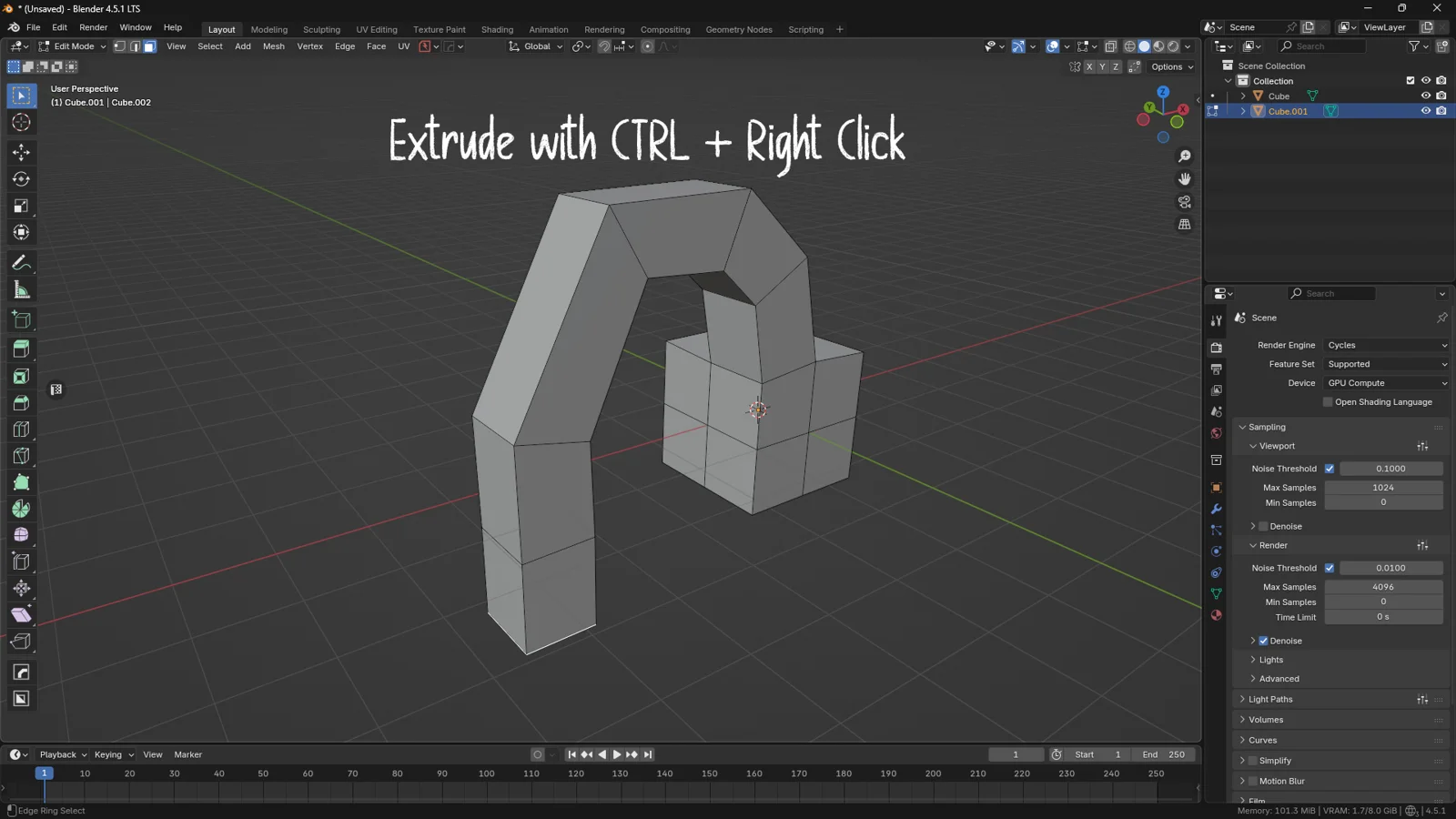The width and height of the screenshot is (1456, 819).
Task: Switch to the Modeling workspace tab
Action: tap(268, 29)
